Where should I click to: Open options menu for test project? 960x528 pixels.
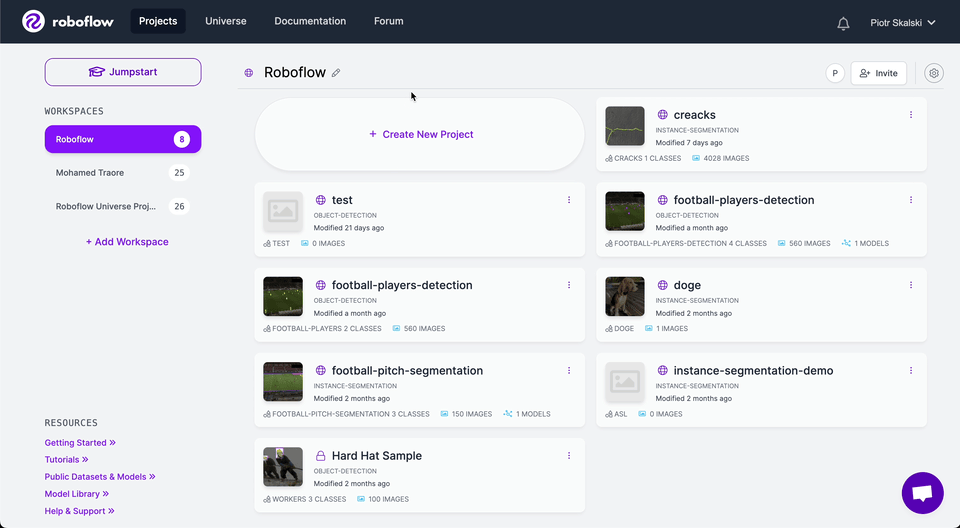(569, 200)
